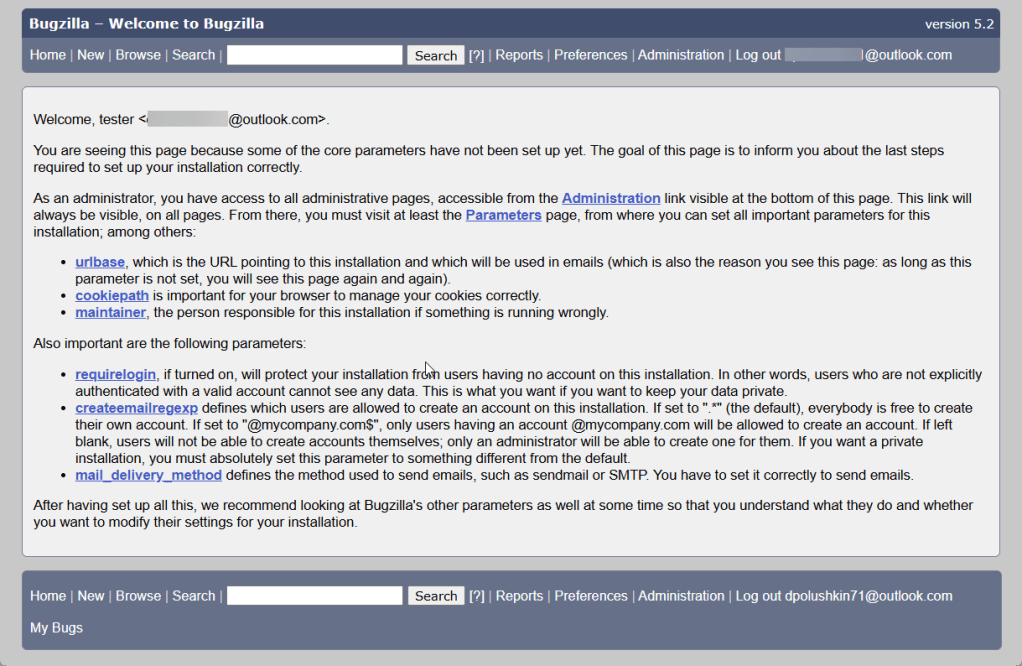Image resolution: width=1022 pixels, height=666 pixels.
Task: Open Browse in the top navigation bar
Action: click(x=138, y=55)
